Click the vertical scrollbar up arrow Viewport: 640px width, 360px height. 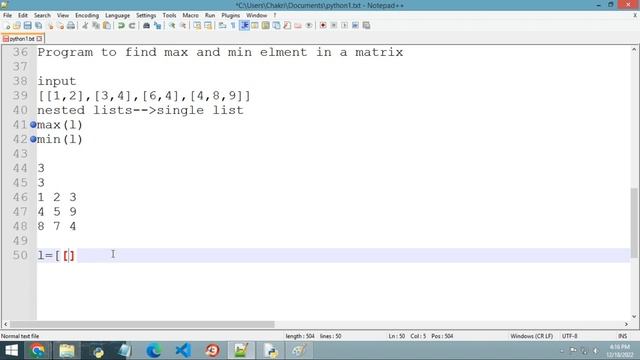[634, 49]
